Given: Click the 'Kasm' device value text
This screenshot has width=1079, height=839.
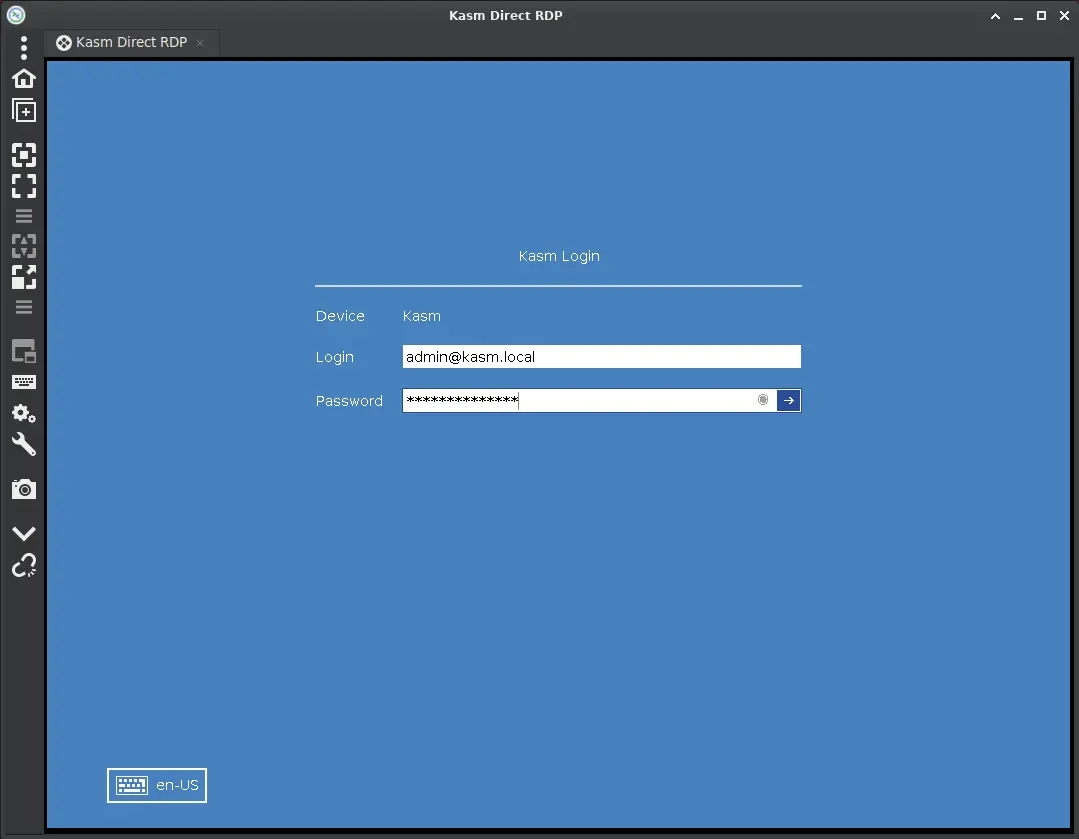Looking at the screenshot, I should point(422,316).
